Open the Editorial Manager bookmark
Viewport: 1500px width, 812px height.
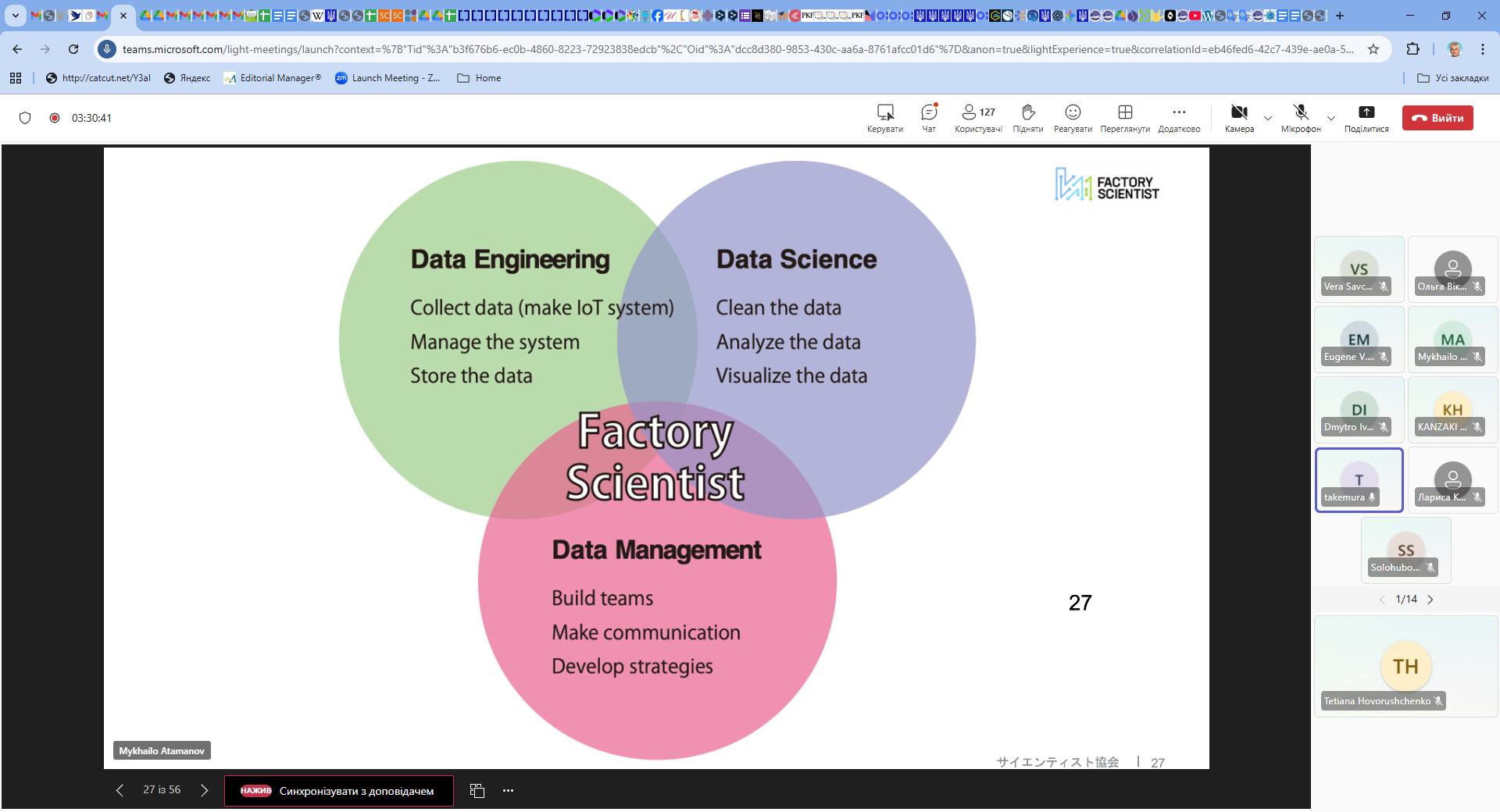(x=272, y=78)
